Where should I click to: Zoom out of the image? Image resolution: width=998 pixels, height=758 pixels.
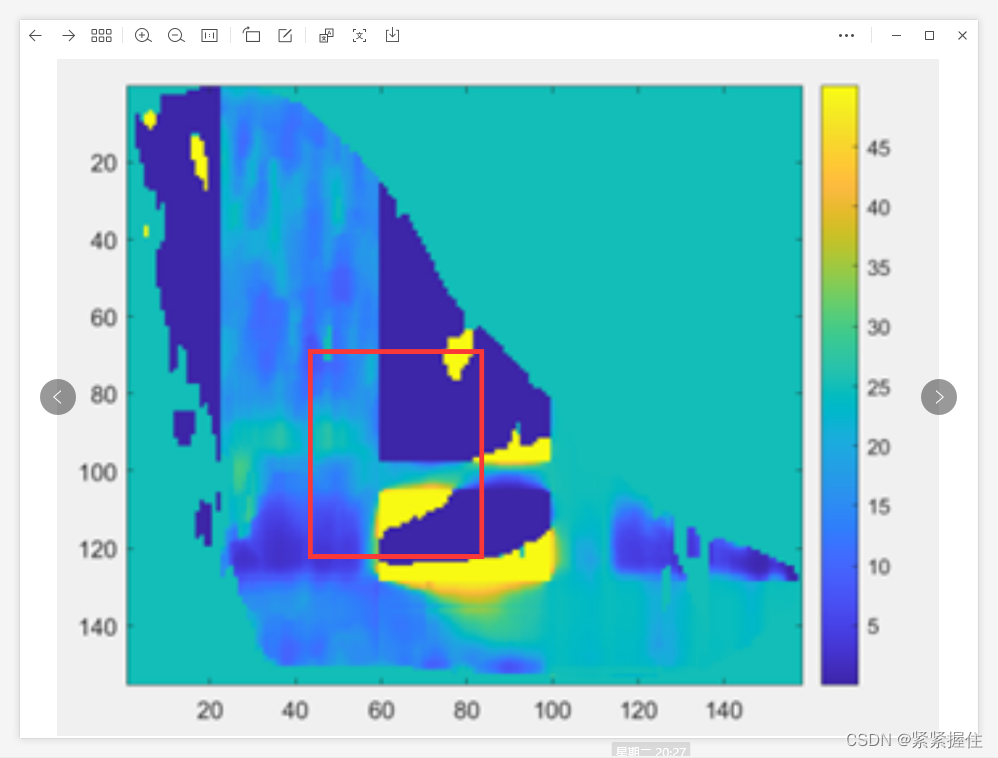[x=176, y=35]
